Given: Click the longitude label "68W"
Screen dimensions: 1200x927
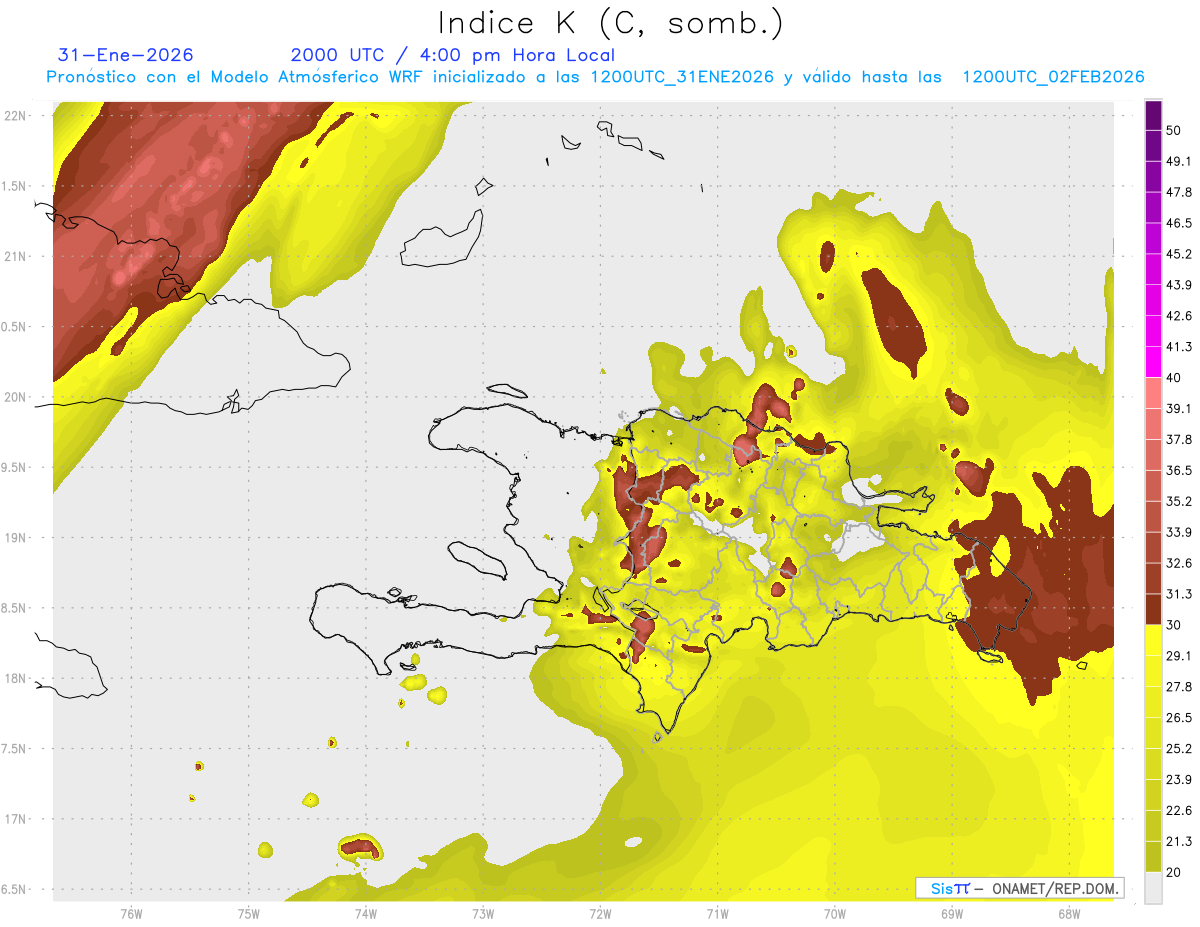Looking at the screenshot, I should [1068, 913].
